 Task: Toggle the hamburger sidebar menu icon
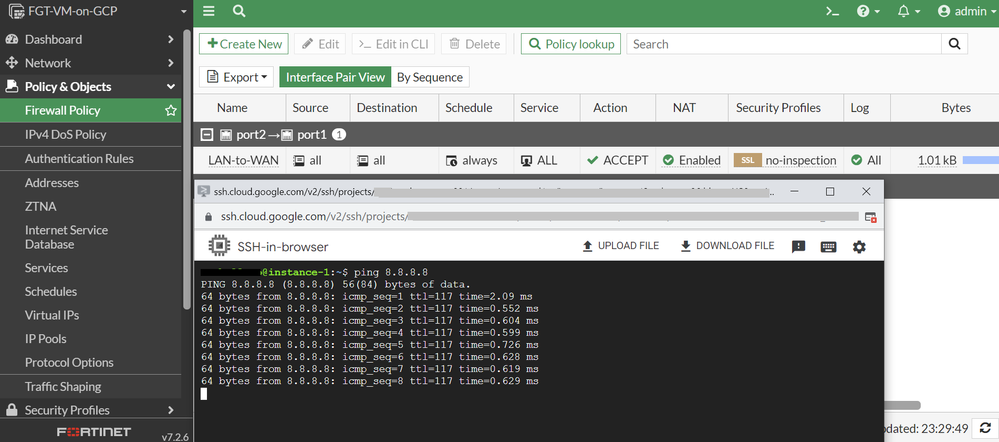pyautogui.click(x=208, y=11)
